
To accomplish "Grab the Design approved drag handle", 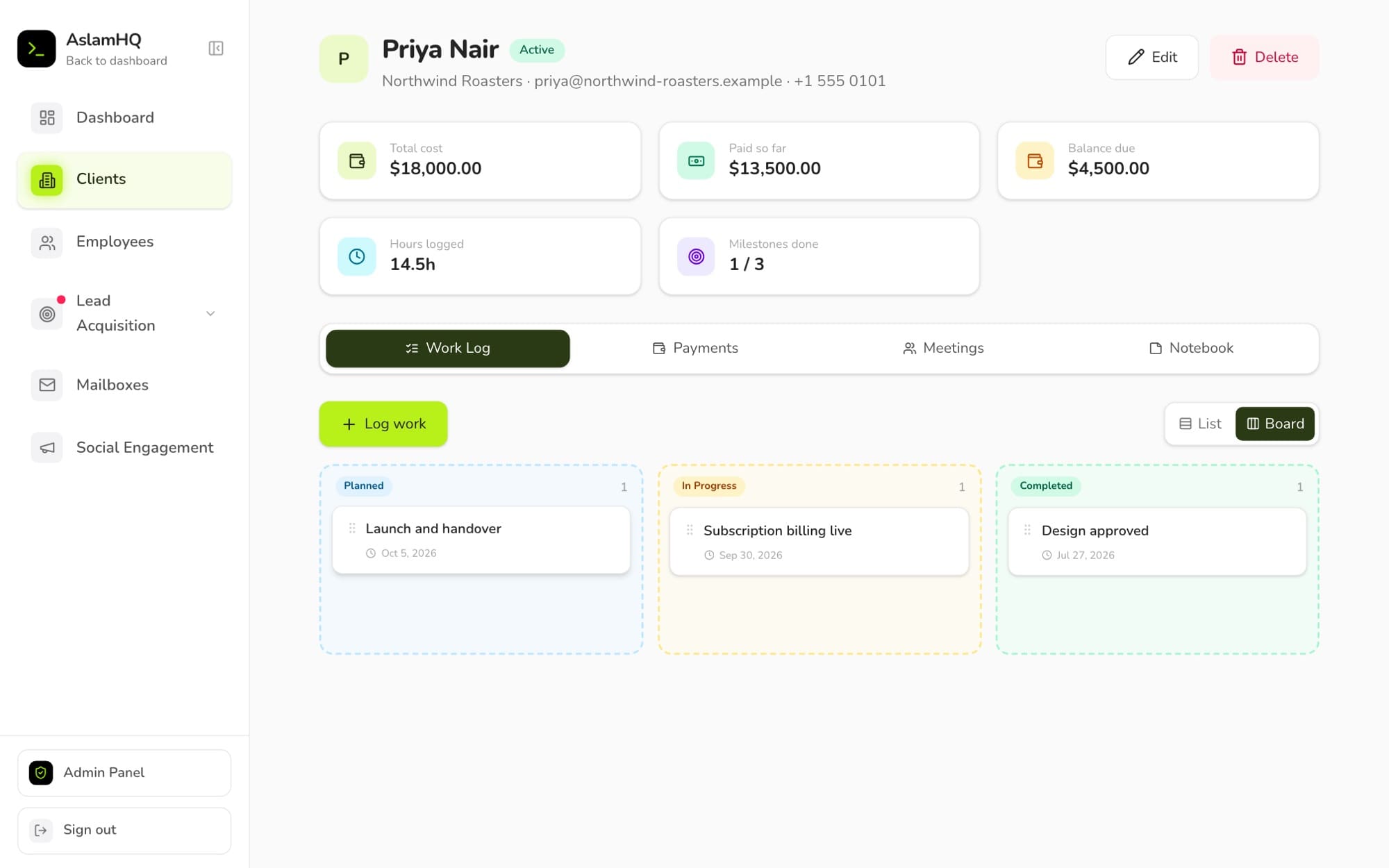I will (1027, 531).
